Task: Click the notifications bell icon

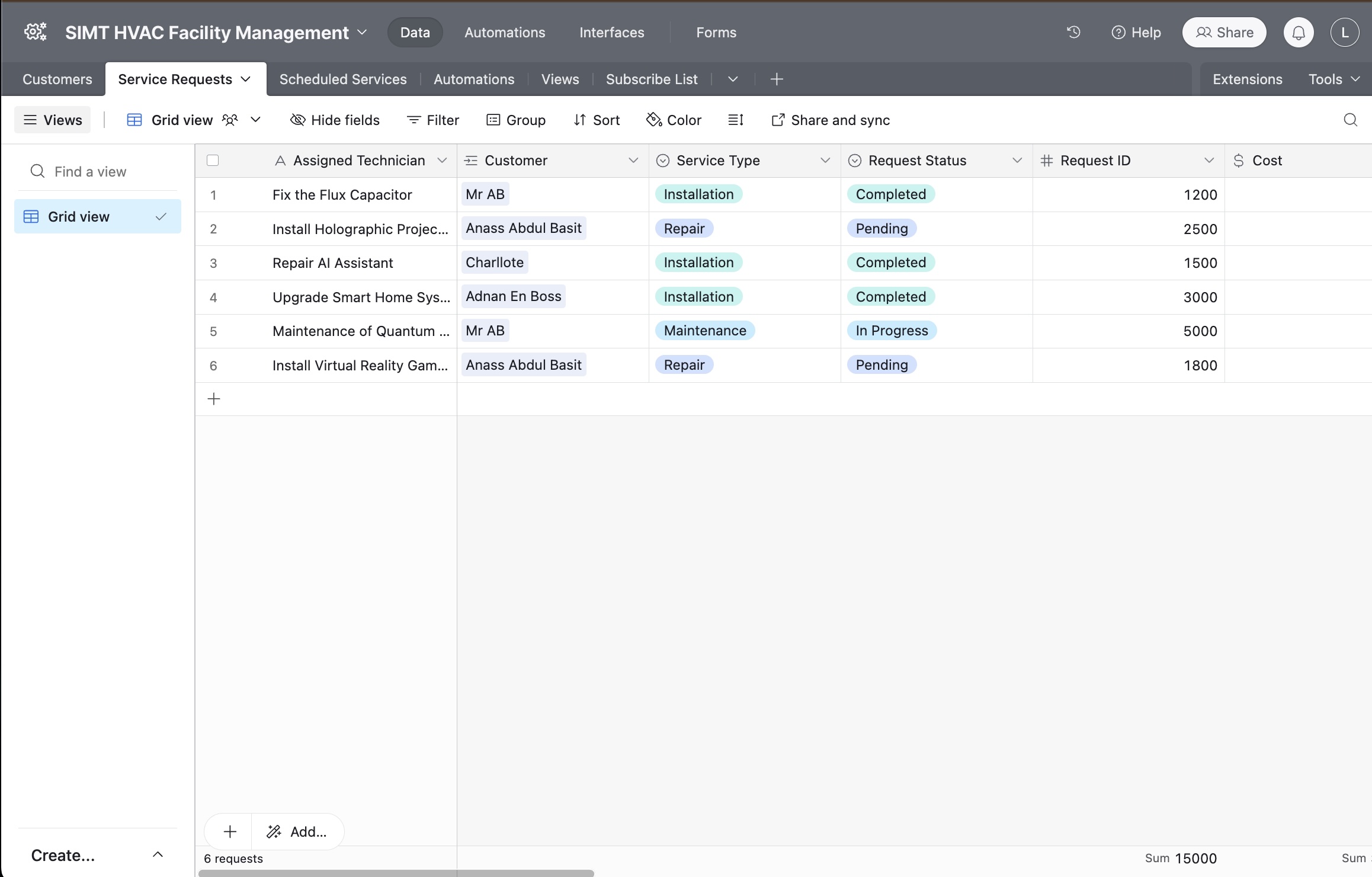Action: coord(1298,33)
